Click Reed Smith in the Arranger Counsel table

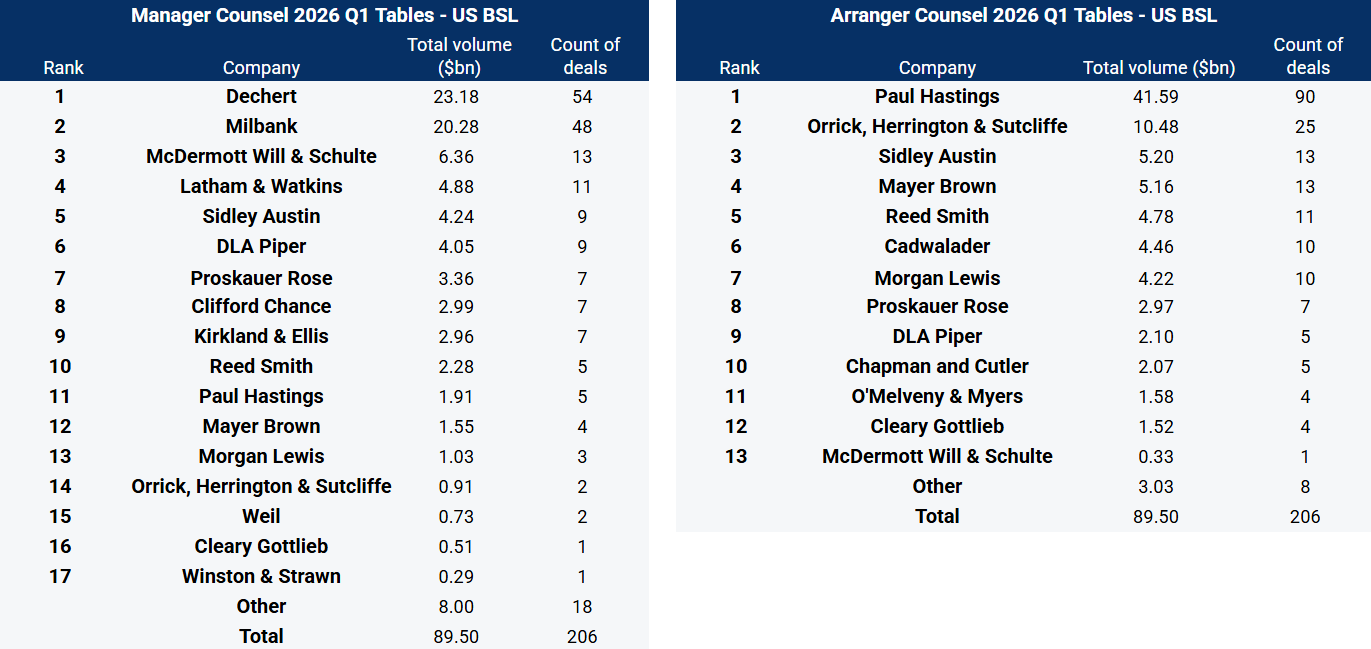coord(937,217)
